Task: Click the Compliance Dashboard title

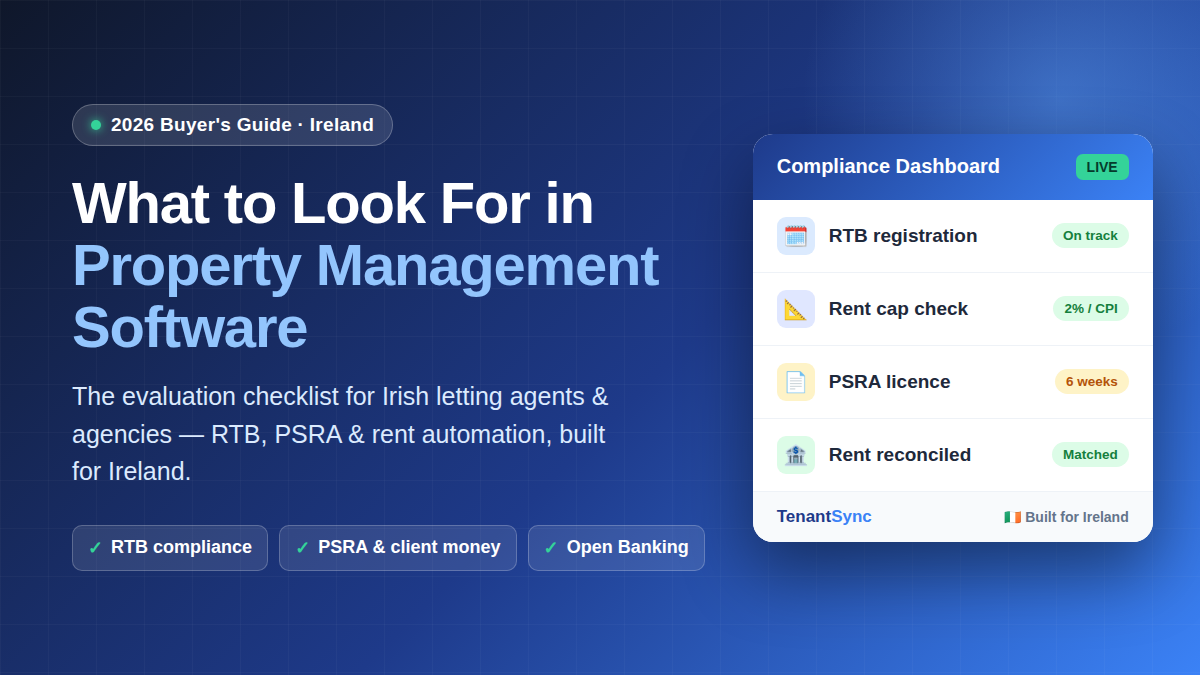Action: click(x=888, y=167)
